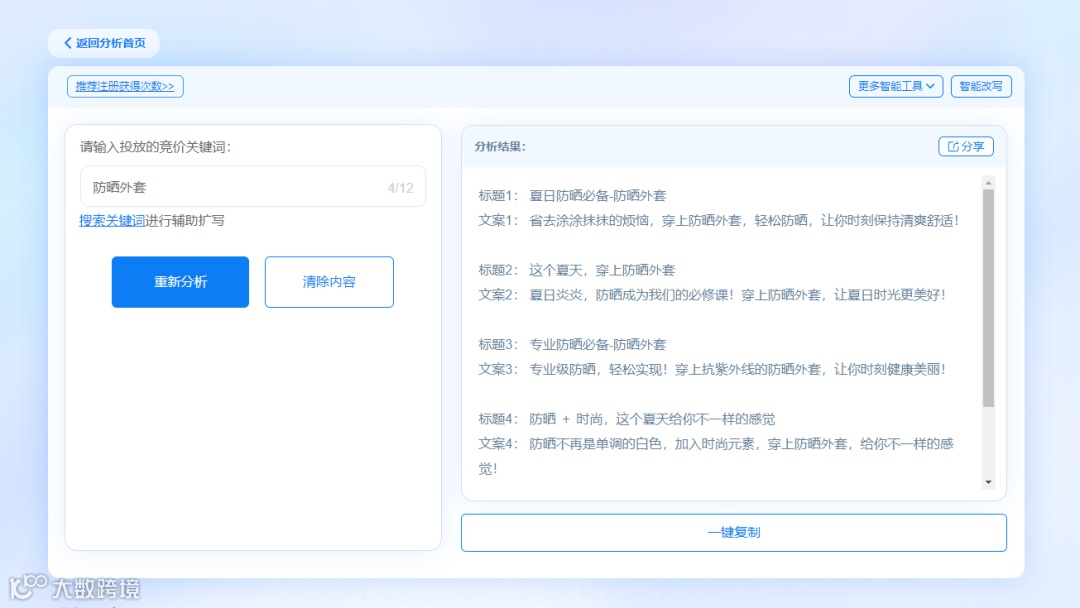This screenshot has width=1080, height=608.
Task: Open the 推荐注册获得次数 registration link
Action: pos(122,86)
